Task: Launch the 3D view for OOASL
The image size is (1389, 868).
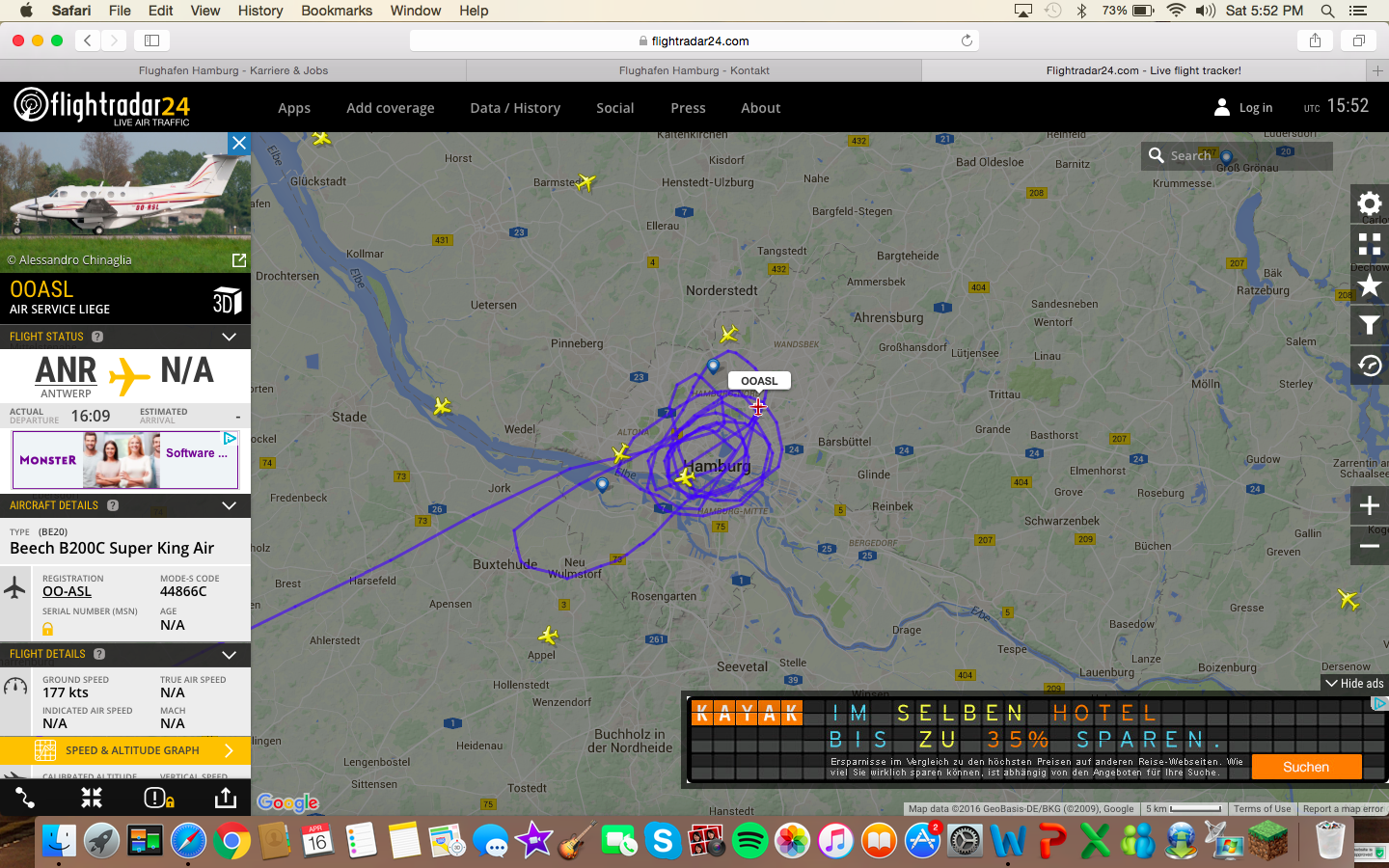Action: click(x=228, y=300)
